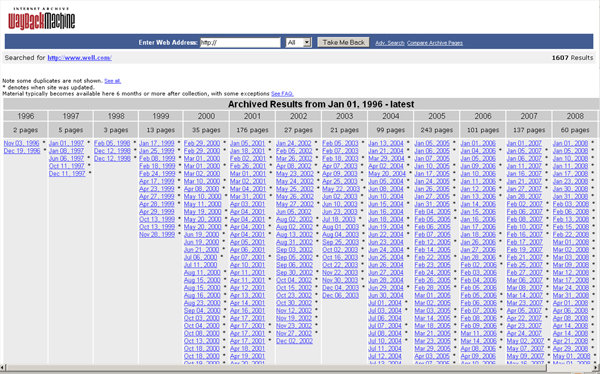The image size is (600, 374).
Task: Open the Feb 05, 2003 snapshot
Action: tap(340, 143)
